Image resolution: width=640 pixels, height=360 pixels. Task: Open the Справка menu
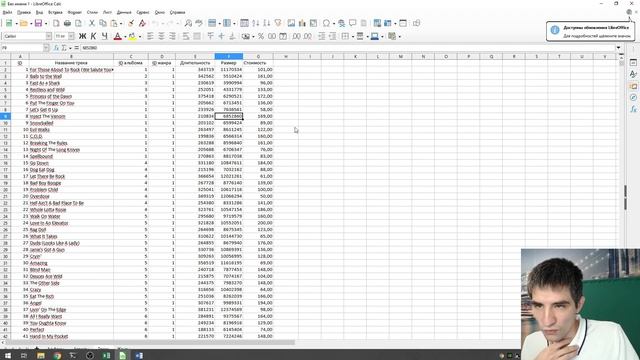177,12
